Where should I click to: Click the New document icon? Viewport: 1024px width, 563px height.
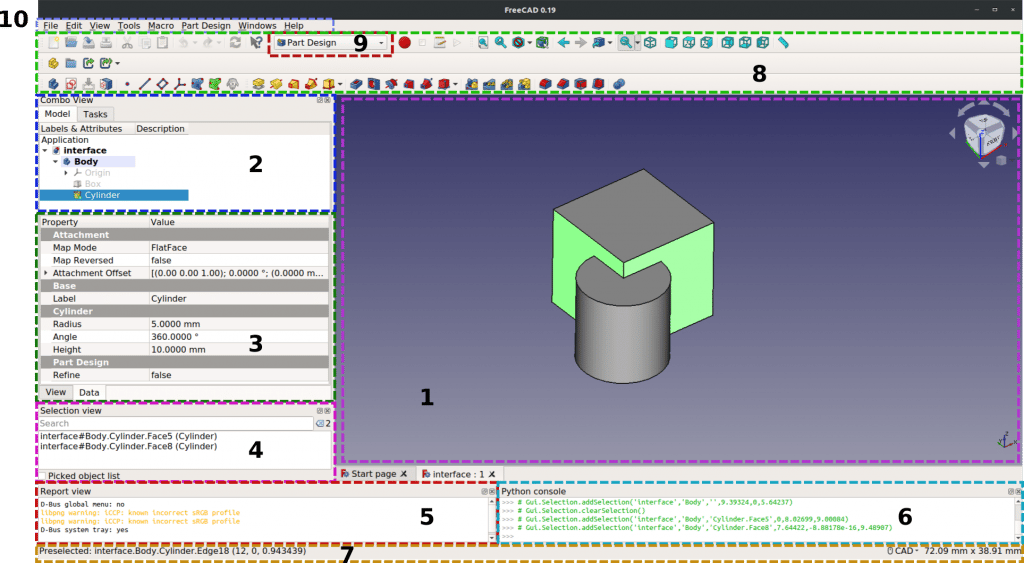53,42
